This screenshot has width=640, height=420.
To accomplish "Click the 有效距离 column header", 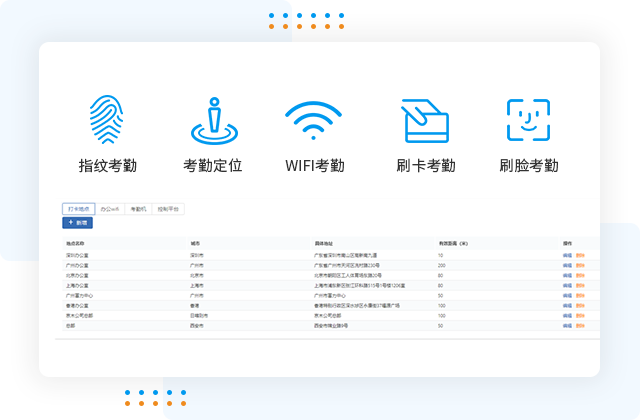I will (x=454, y=243).
